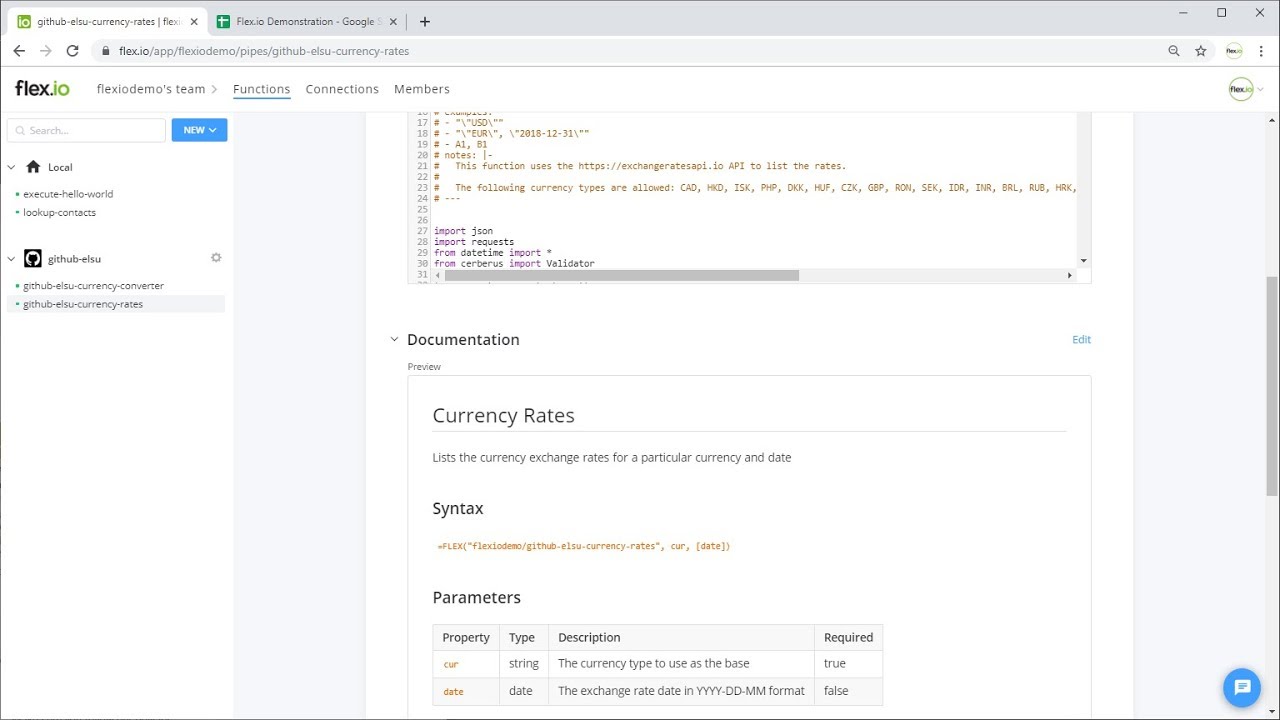Viewport: 1280px width, 720px height.
Task: Click the 'import requests' code line
Action: click(474, 242)
